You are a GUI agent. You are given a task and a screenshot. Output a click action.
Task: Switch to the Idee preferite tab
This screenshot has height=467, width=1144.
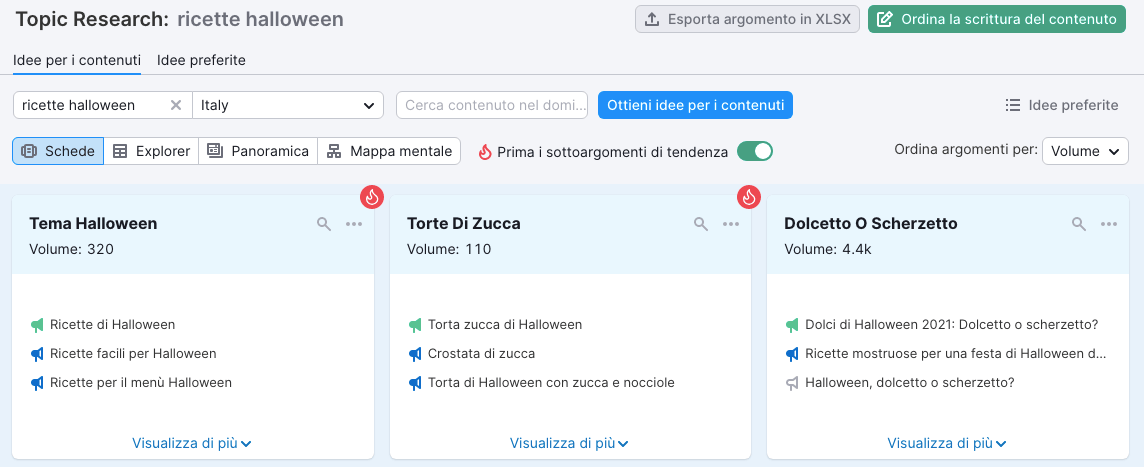pos(201,60)
